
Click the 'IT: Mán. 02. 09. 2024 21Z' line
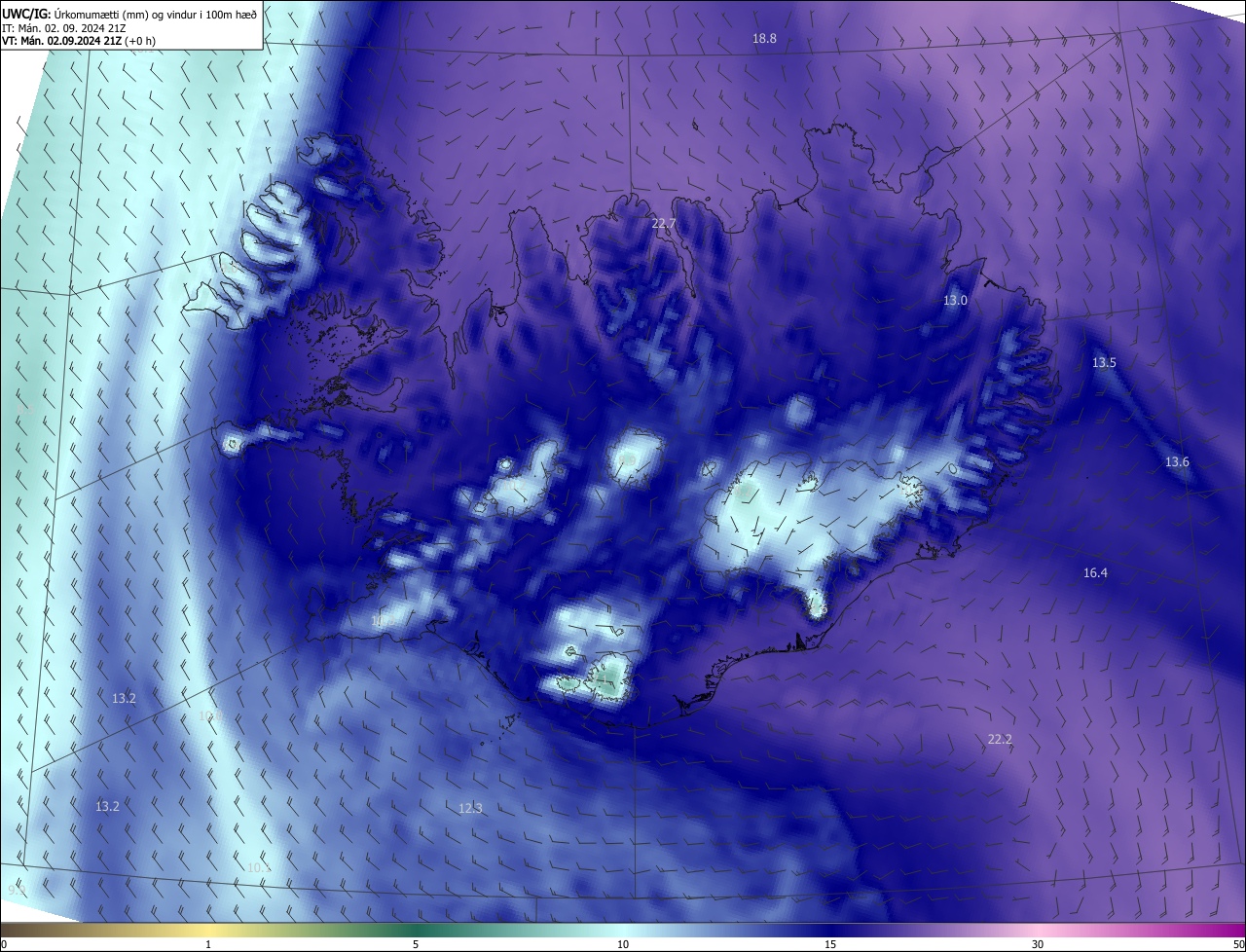coord(64,28)
